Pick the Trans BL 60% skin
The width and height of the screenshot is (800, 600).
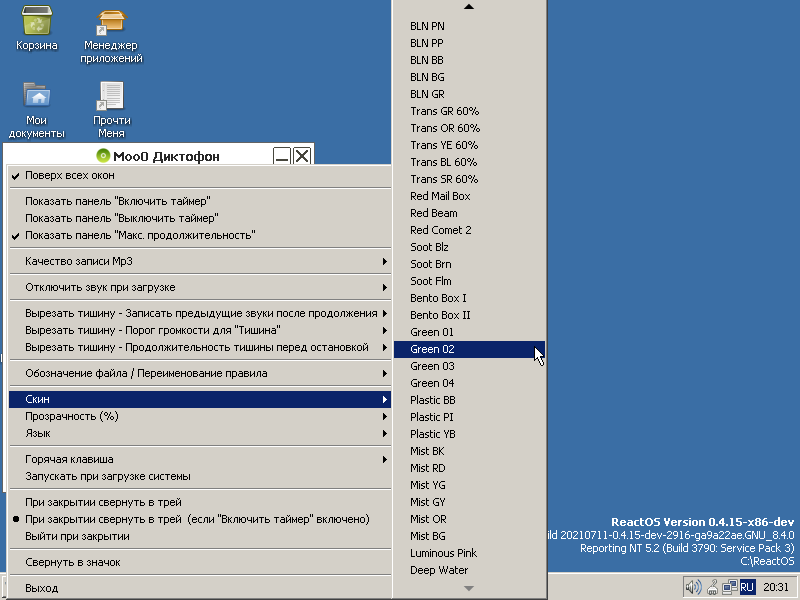(x=469, y=162)
